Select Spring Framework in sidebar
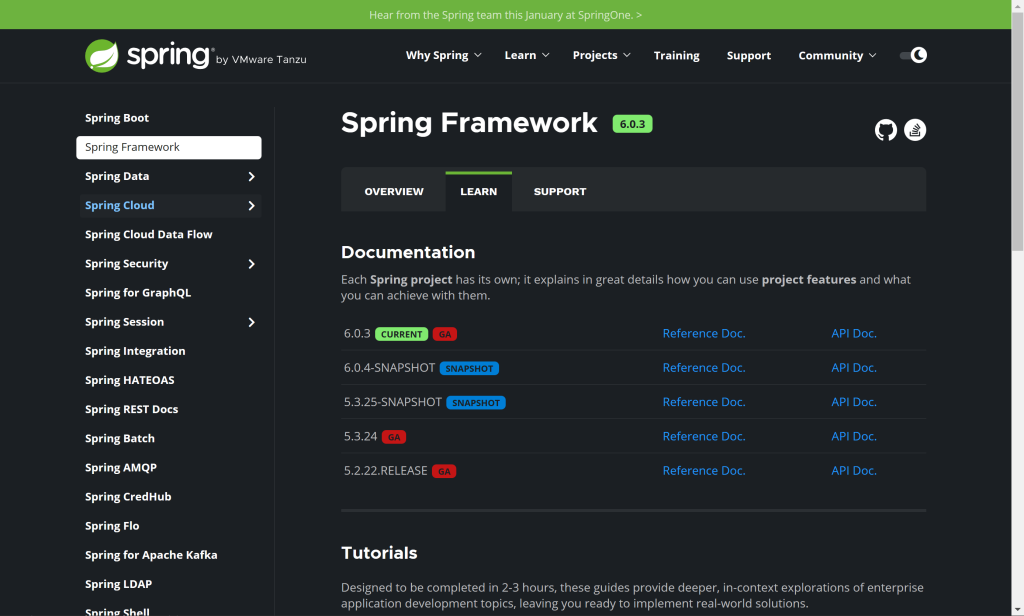The height and width of the screenshot is (616, 1024). click(x=168, y=148)
